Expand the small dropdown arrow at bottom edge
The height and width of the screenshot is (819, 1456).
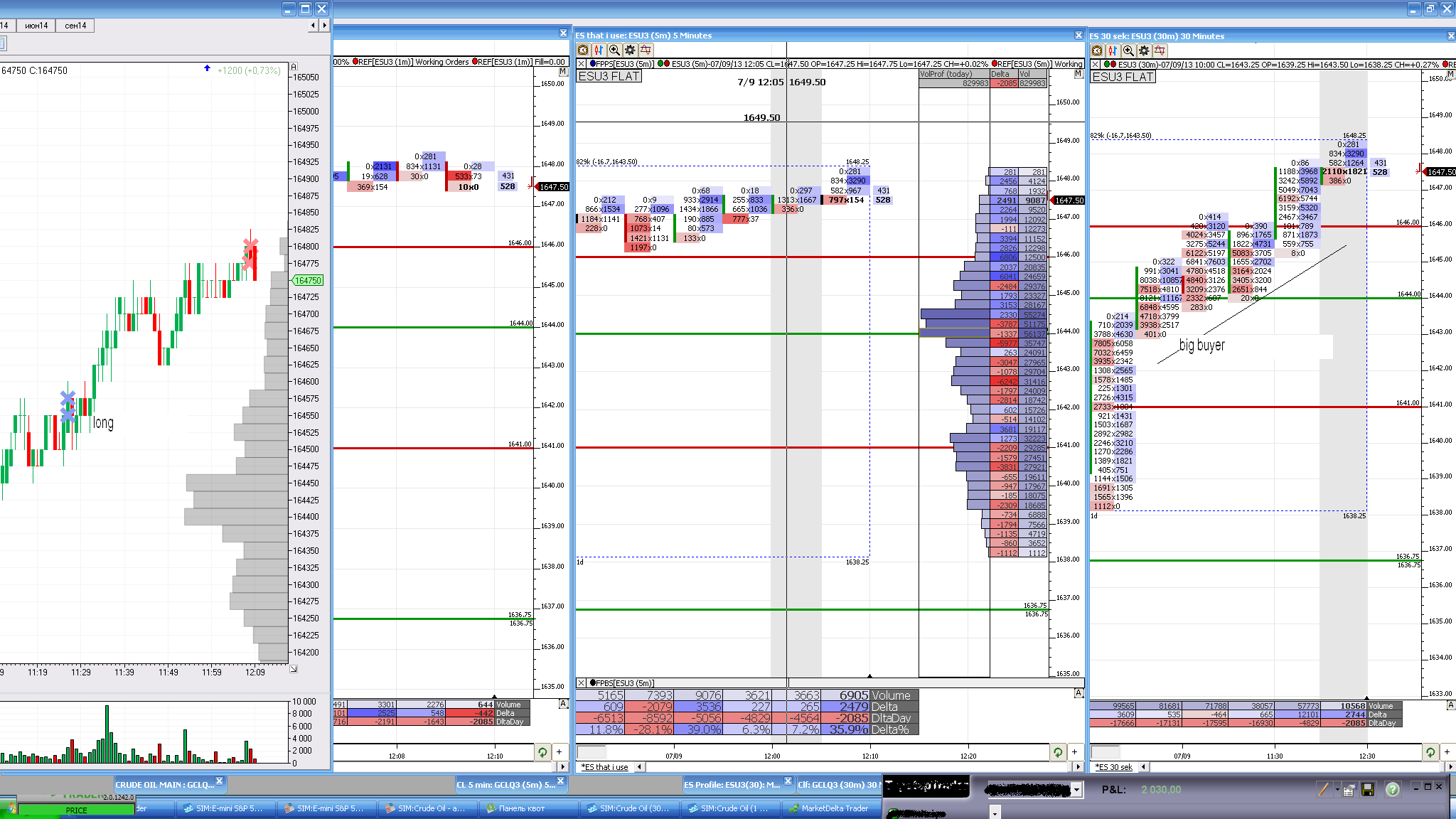point(995,812)
